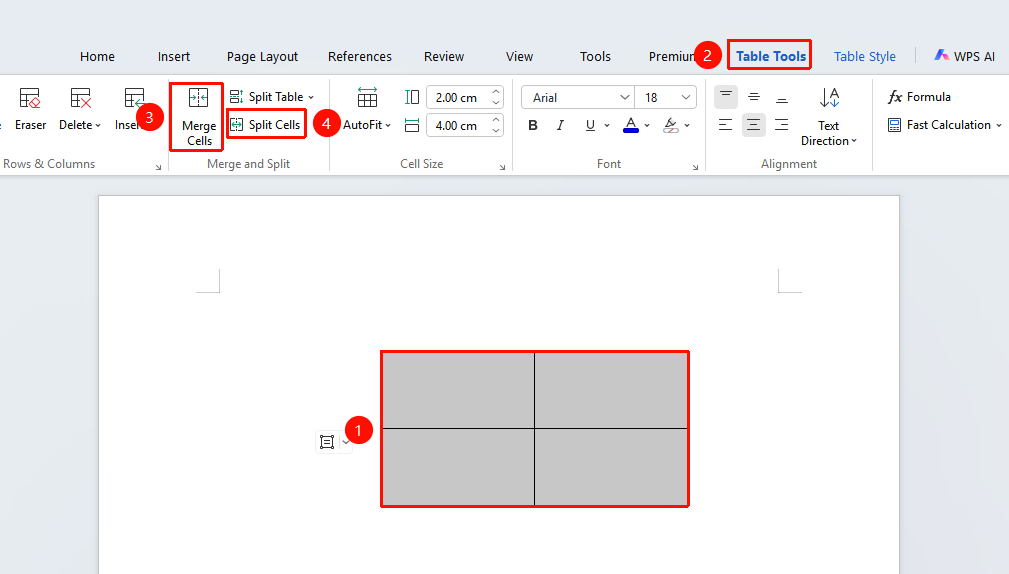Click the Split Cells button
1009x574 pixels.
point(266,125)
